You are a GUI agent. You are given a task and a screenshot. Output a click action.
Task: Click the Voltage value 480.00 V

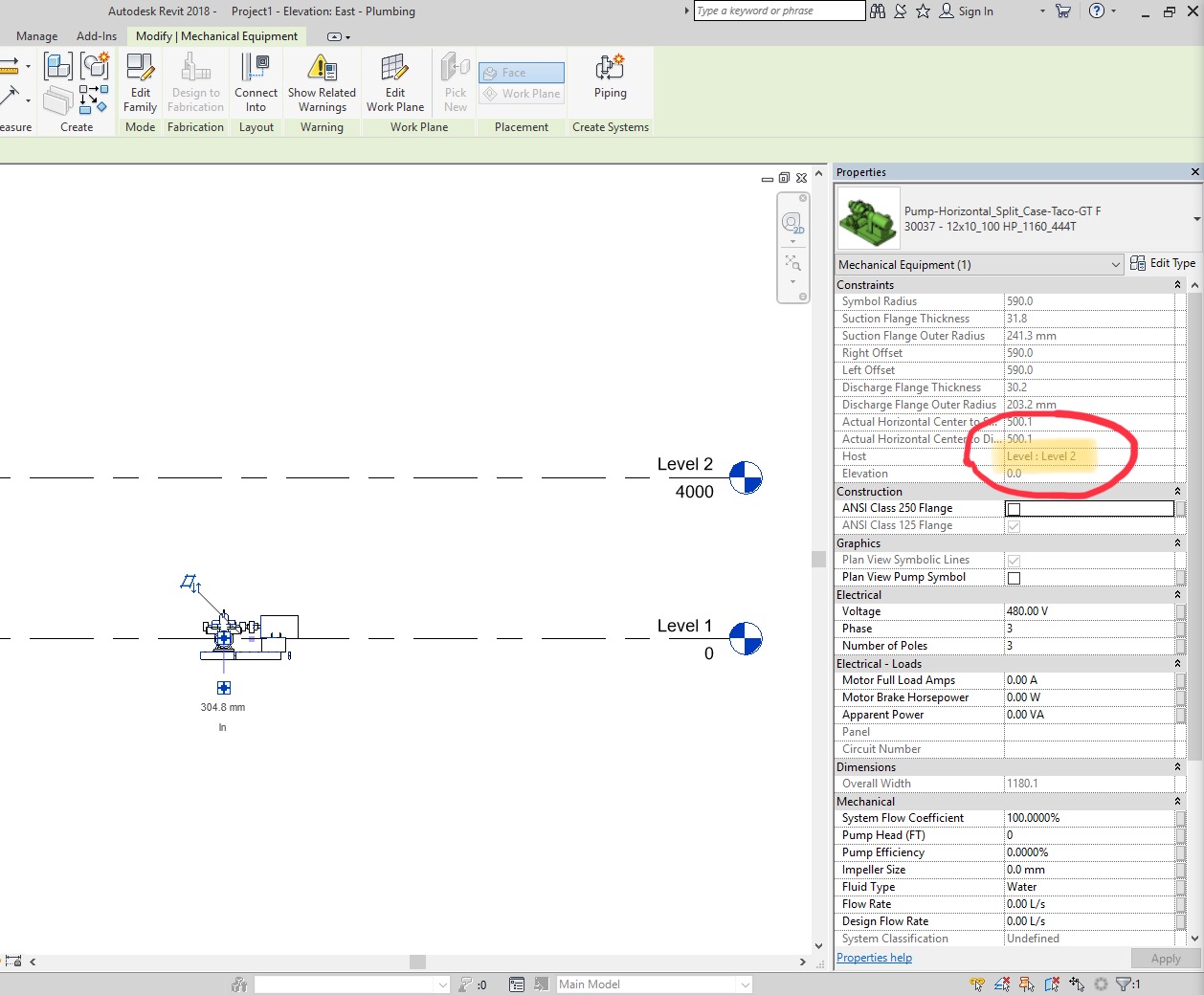[1089, 611]
